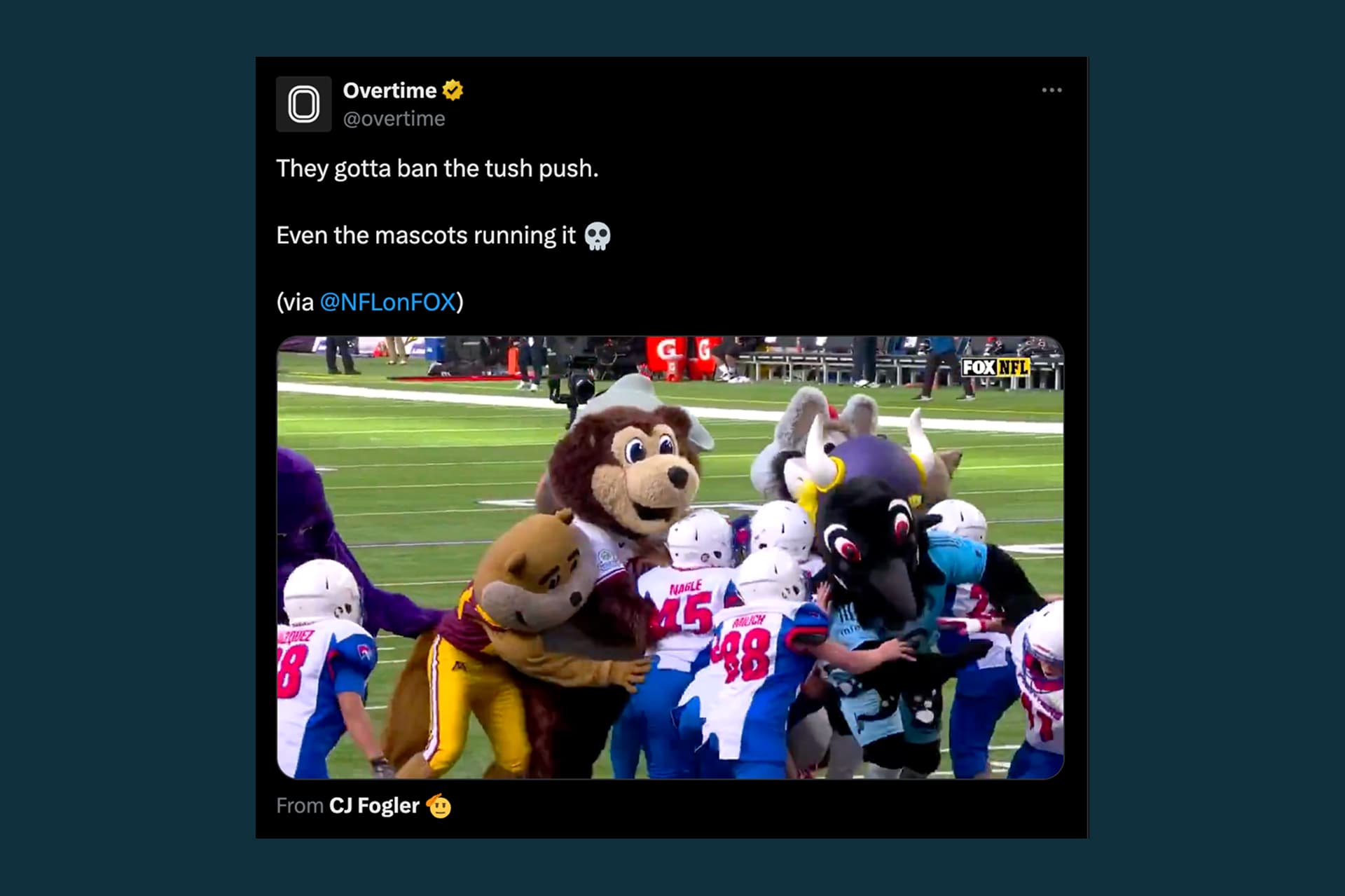
Task: Expand the tweet options via the ellipsis
Action: [x=1052, y=89]
